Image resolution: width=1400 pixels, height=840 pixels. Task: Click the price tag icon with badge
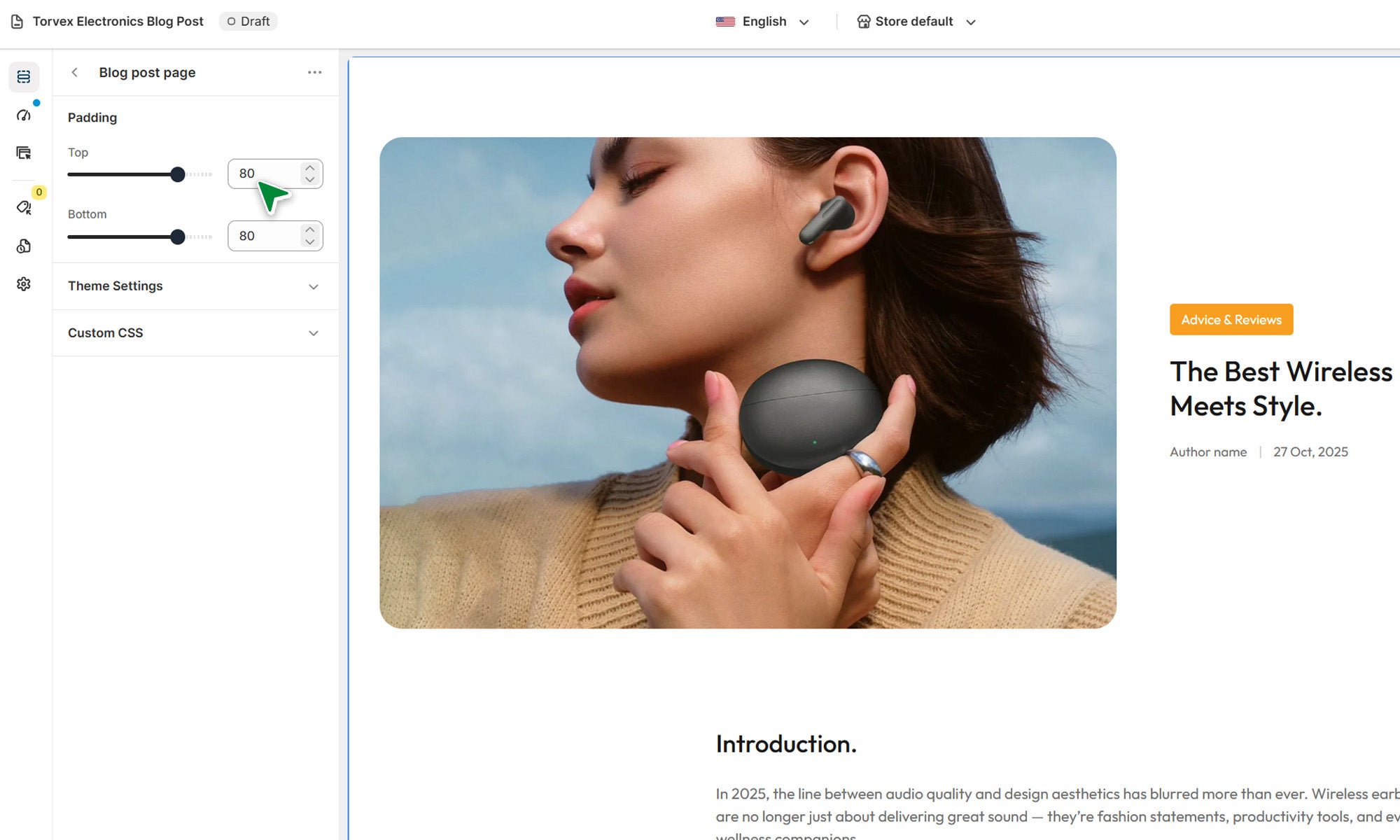24,207
